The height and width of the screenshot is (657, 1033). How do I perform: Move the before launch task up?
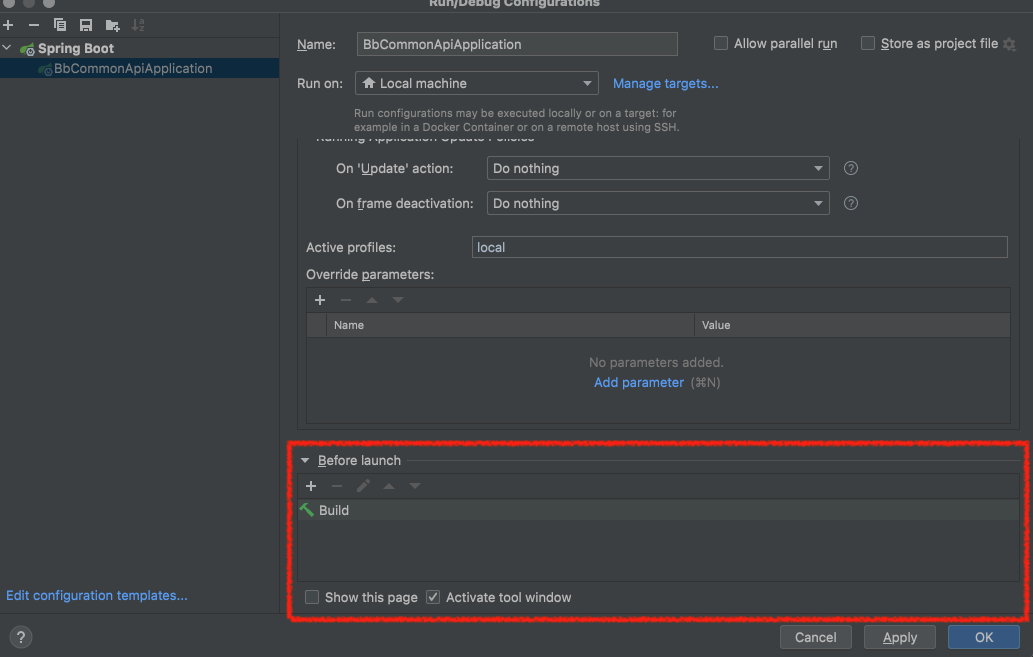pyautogui.click(x=389, y=486)
